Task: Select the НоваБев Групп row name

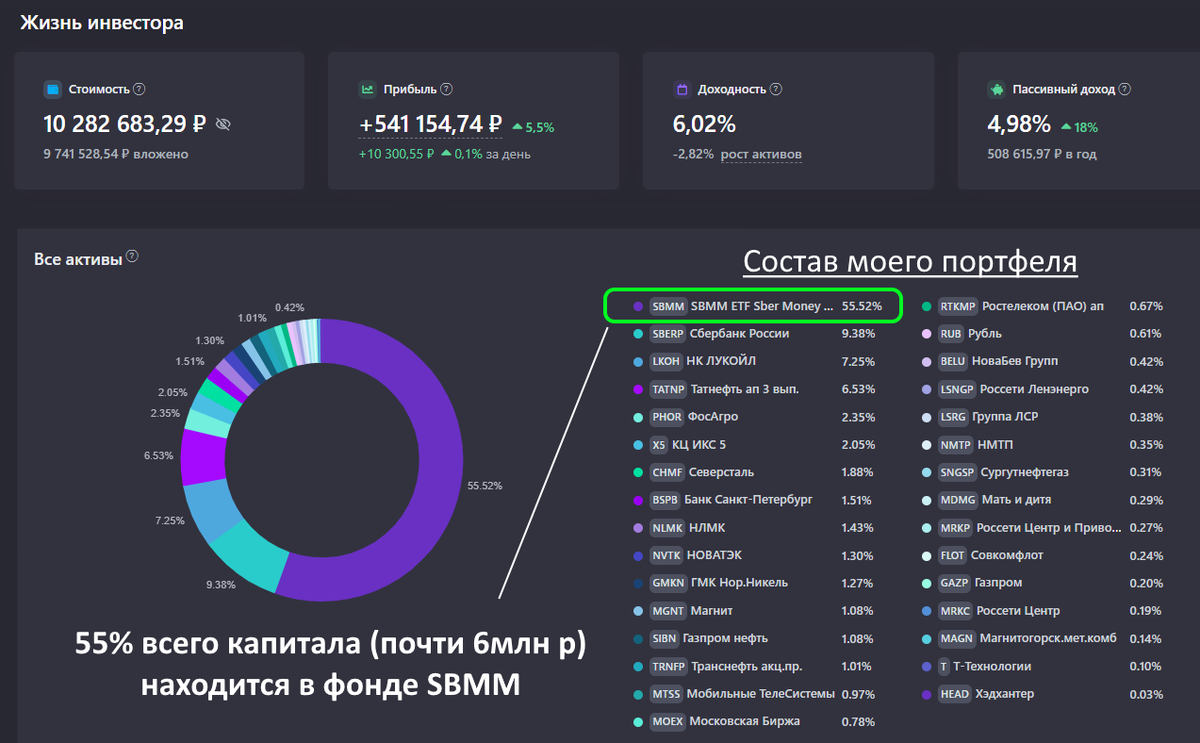Action: pos(1015,361)
